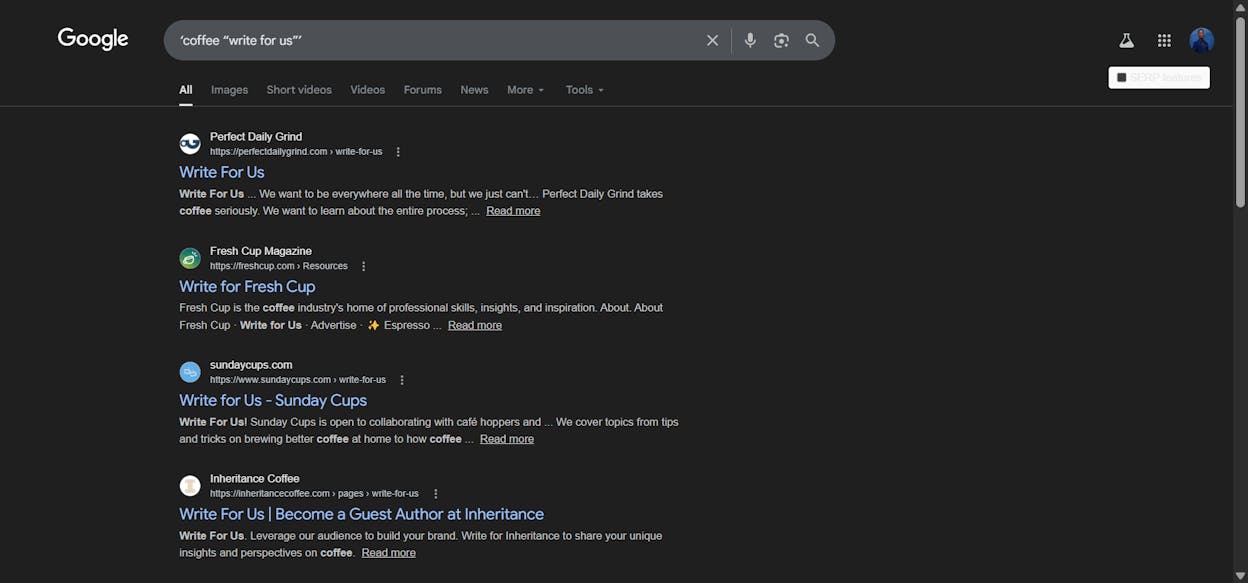Click the Fresh Cup Magazine site name

point(261,251)
